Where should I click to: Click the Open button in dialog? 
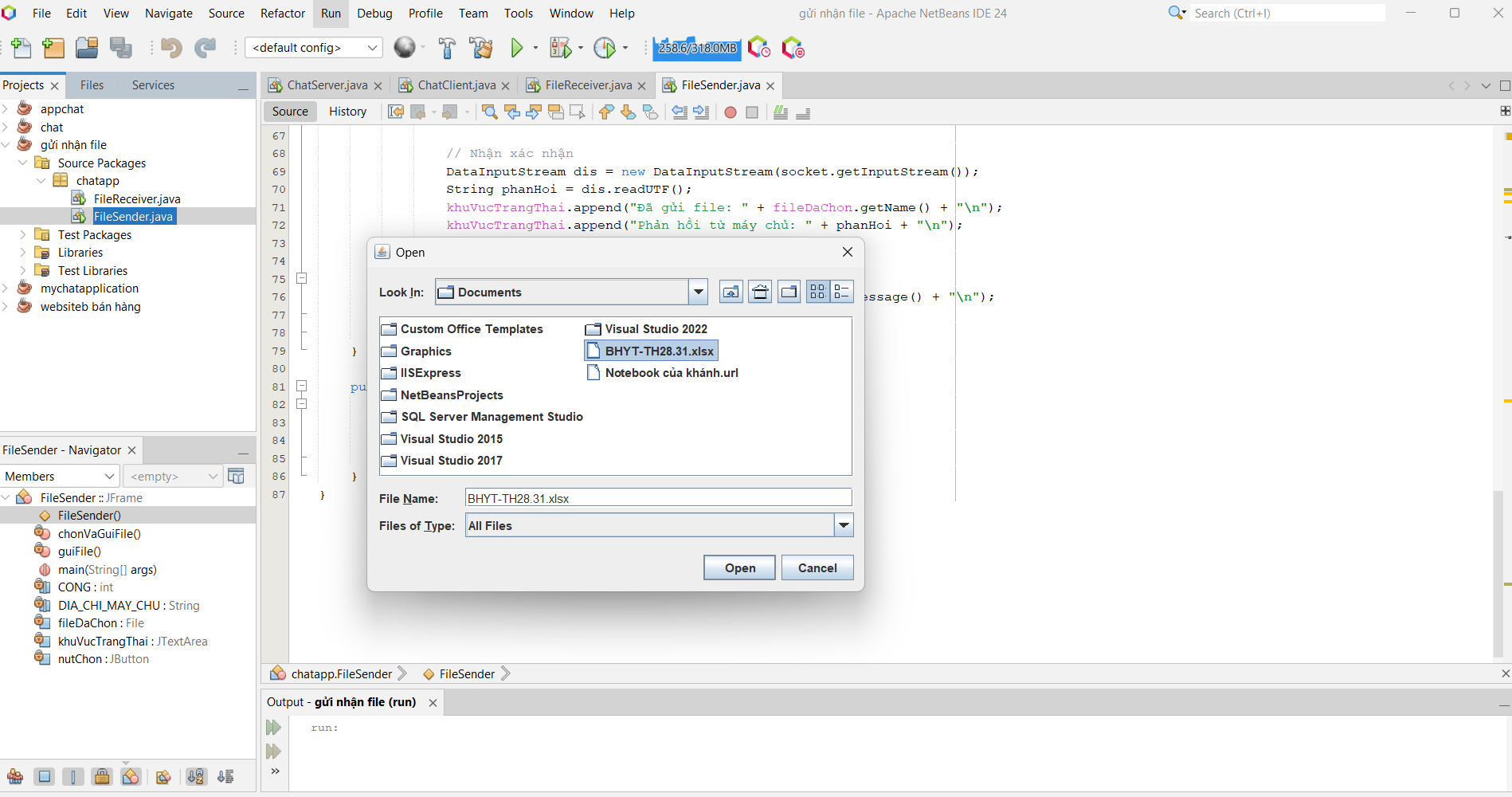[x=739, y=567]
